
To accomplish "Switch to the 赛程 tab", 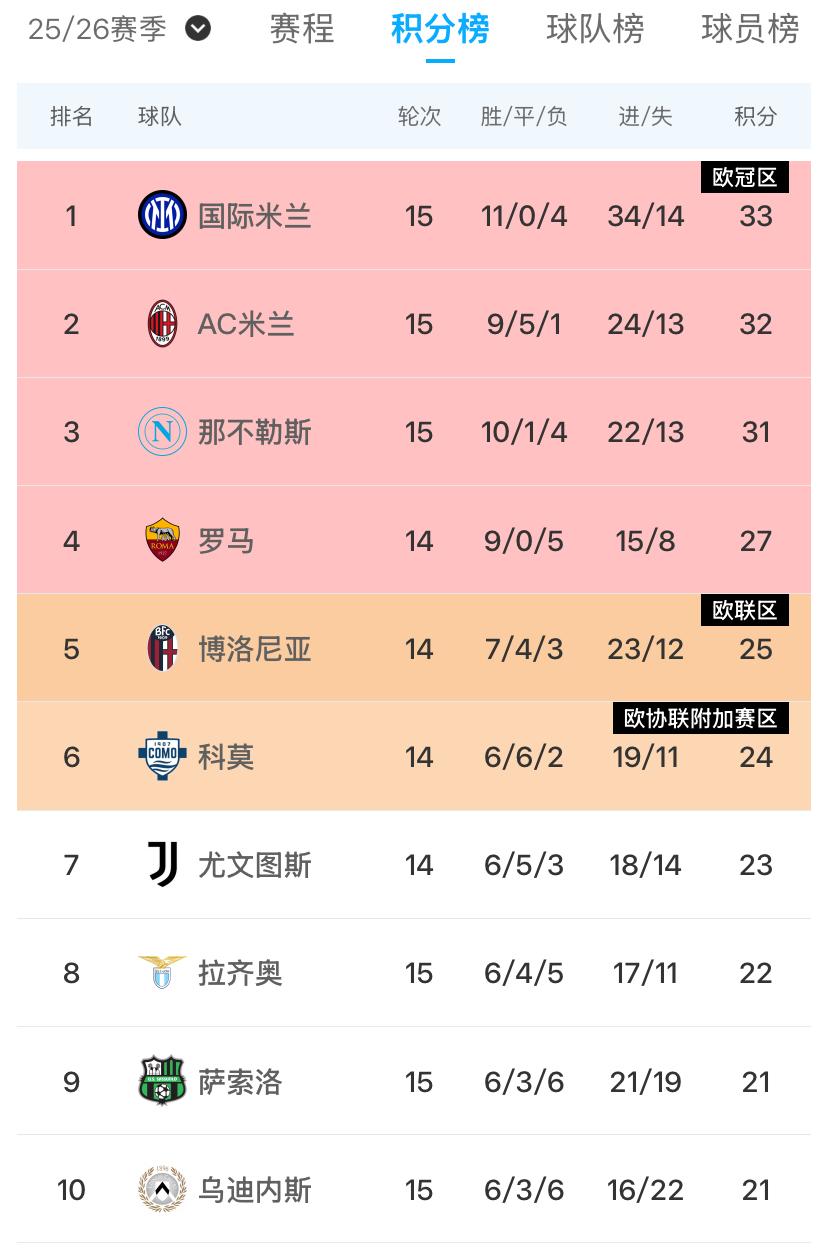I will coord(302,29).
